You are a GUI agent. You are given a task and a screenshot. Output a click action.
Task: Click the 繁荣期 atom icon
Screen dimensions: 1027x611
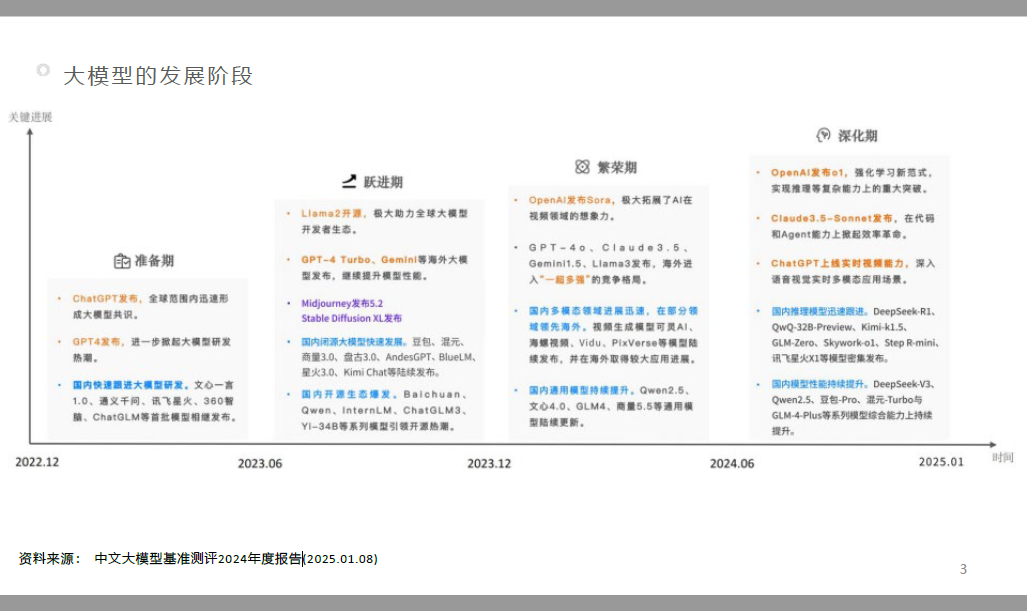[x=582, y=167]
